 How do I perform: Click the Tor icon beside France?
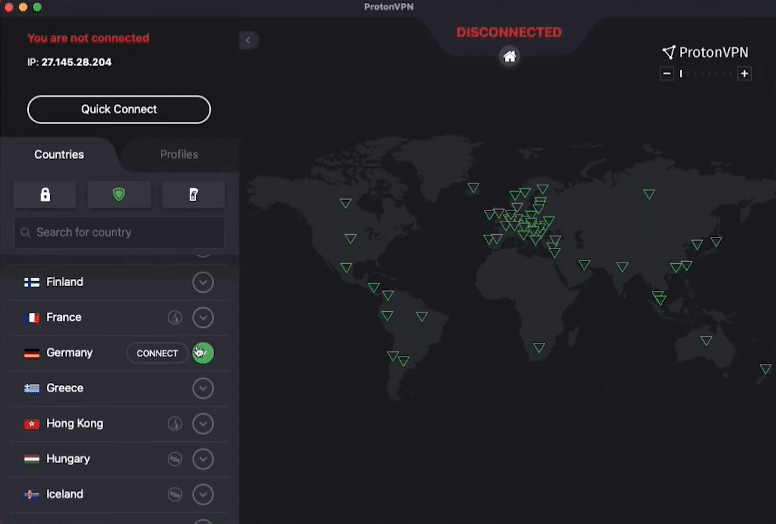coord(175,318)
